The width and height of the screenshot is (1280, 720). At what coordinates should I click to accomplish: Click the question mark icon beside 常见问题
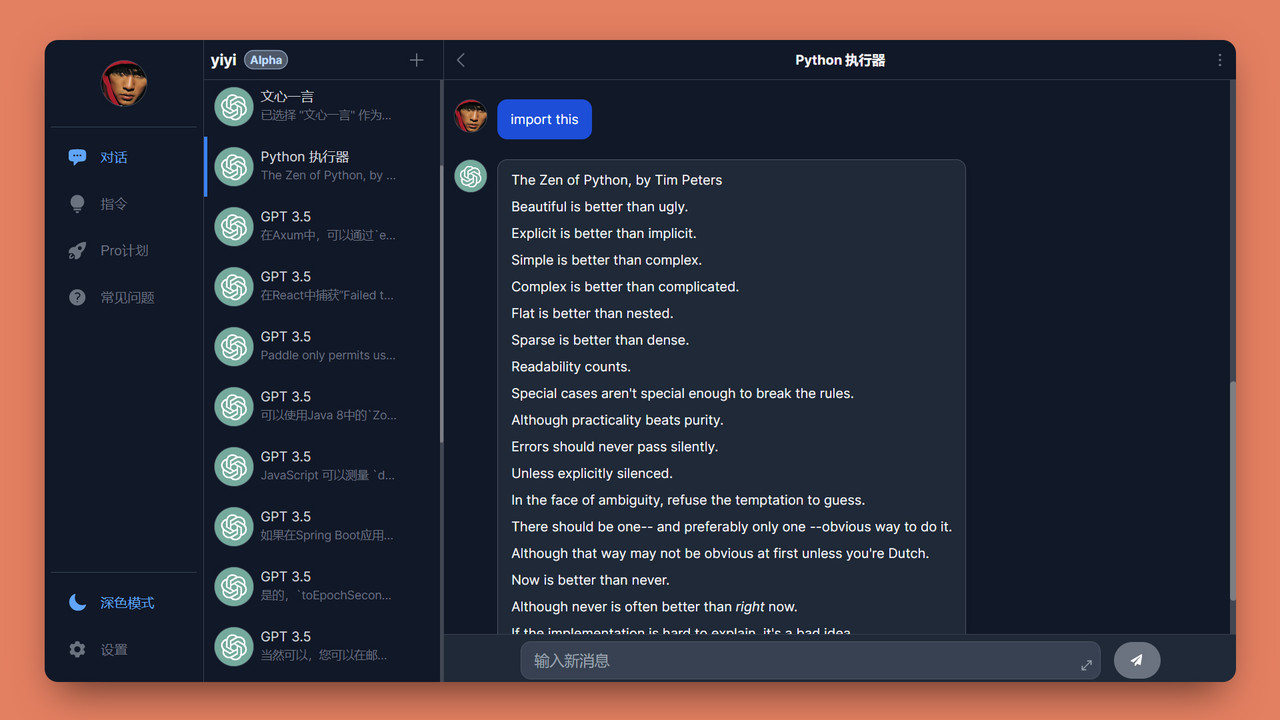pos(77,297)
